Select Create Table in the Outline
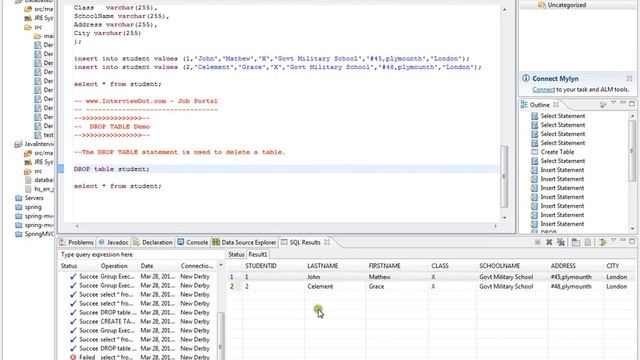 click(x=557, y=152)
